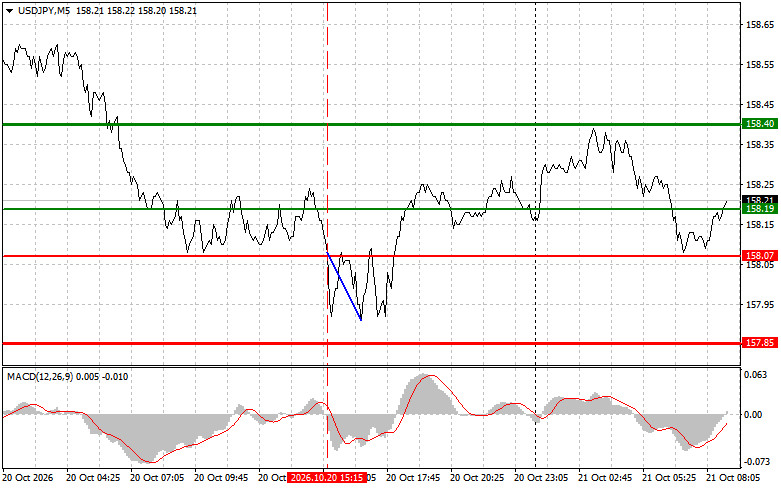Click the 20 Oct 07:05 time label
Screen dimensions: 781x489
157,478
